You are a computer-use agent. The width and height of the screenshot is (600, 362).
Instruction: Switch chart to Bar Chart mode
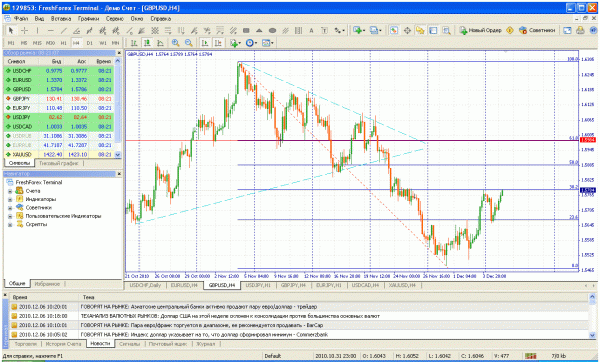(134, 43)
